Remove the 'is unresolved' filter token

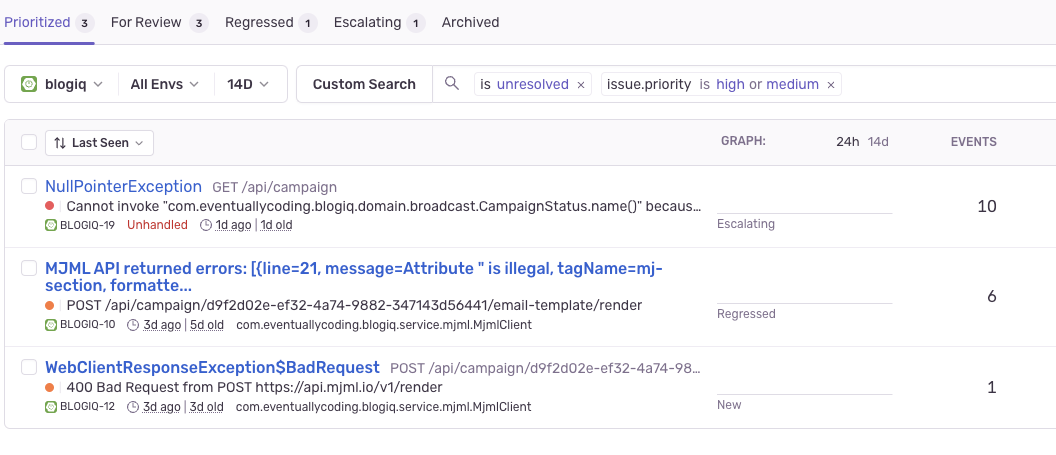(581, 85)
